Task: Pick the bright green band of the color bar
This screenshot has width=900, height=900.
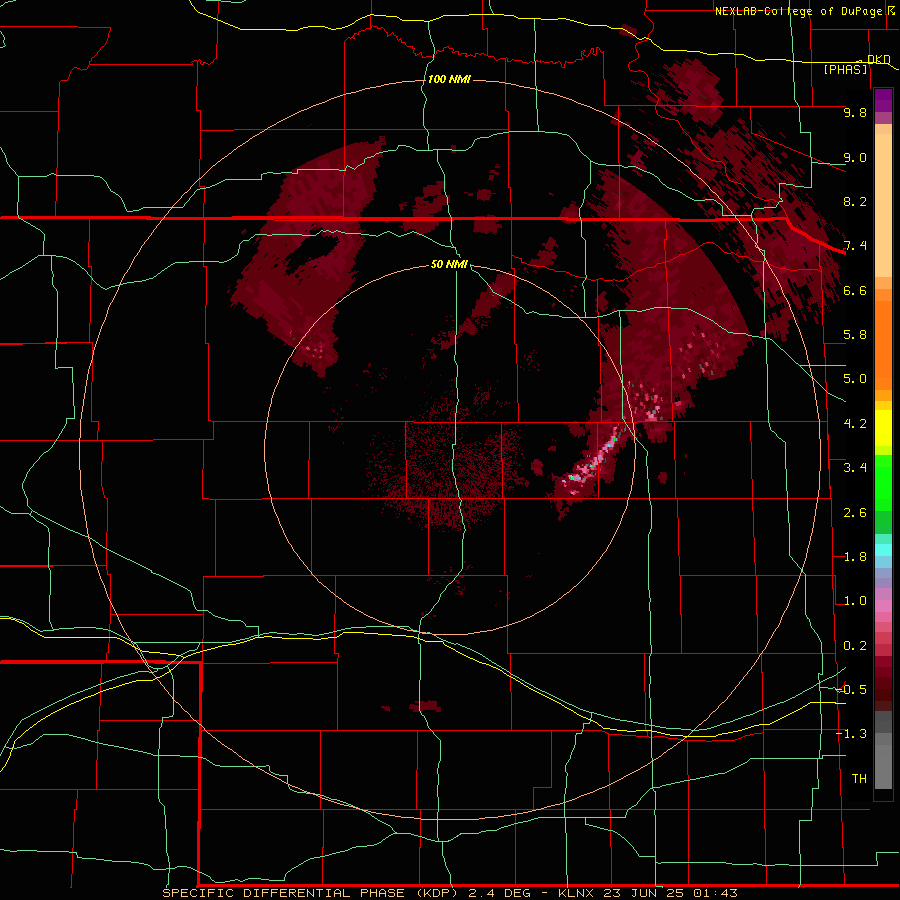Action: pyautogui.click(x=883, y=482)
